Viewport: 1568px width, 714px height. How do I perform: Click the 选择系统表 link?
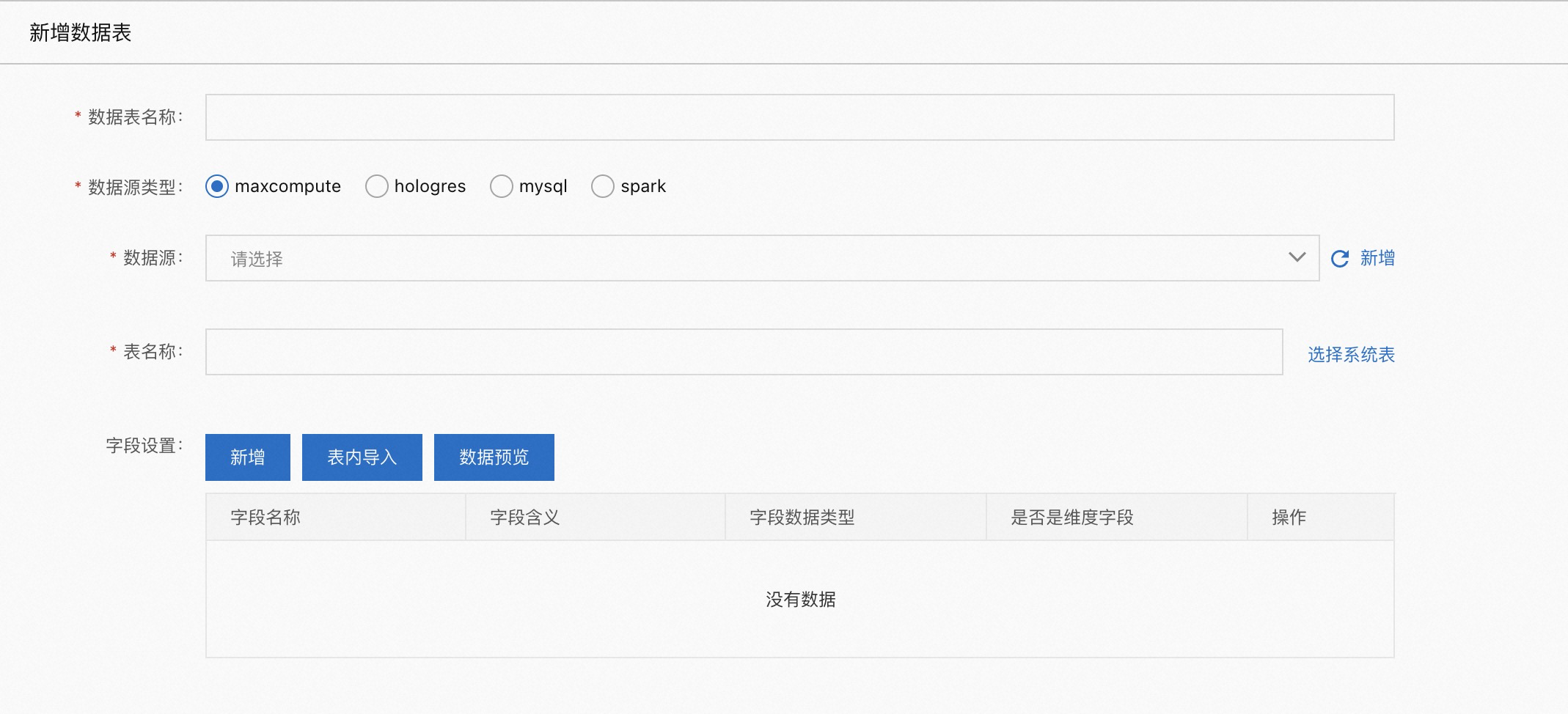[1349, 355]
